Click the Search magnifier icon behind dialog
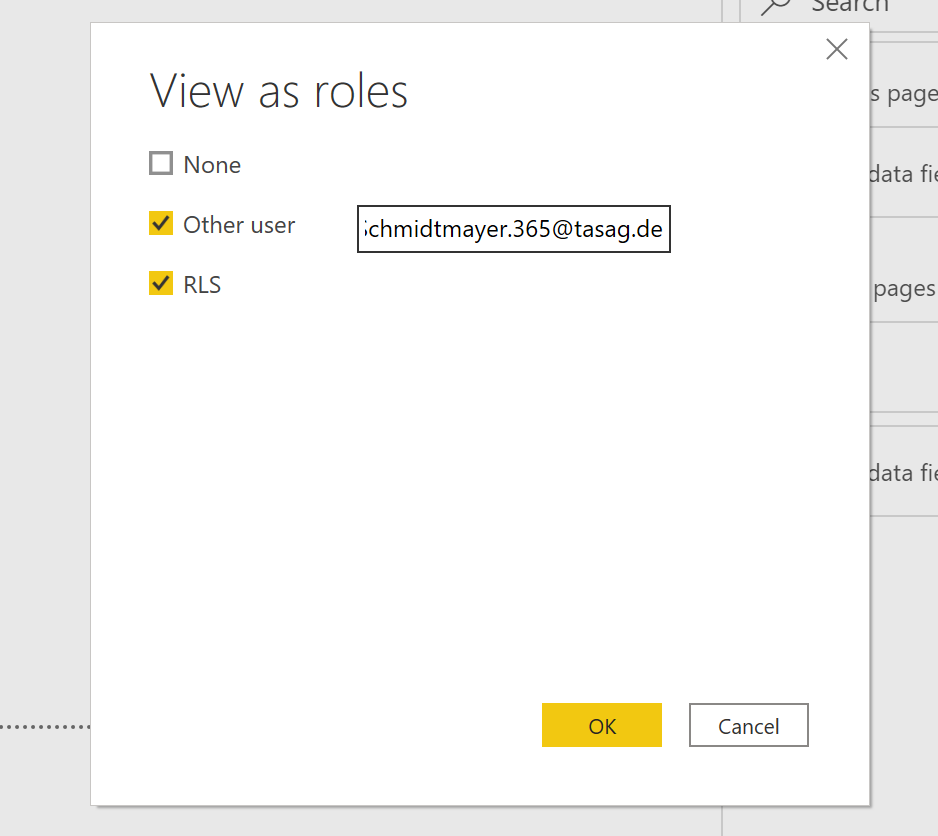This screenshot has width=938, height=836. tap(776, 6)
